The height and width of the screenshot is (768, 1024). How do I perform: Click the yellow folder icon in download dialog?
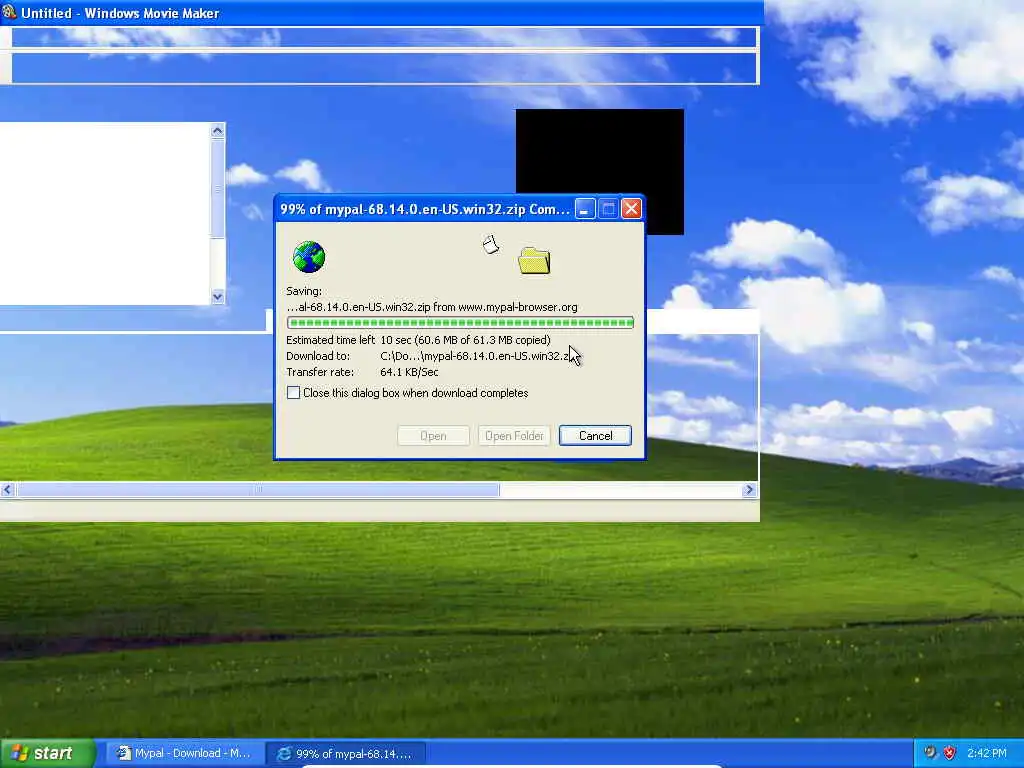[534, 260]
